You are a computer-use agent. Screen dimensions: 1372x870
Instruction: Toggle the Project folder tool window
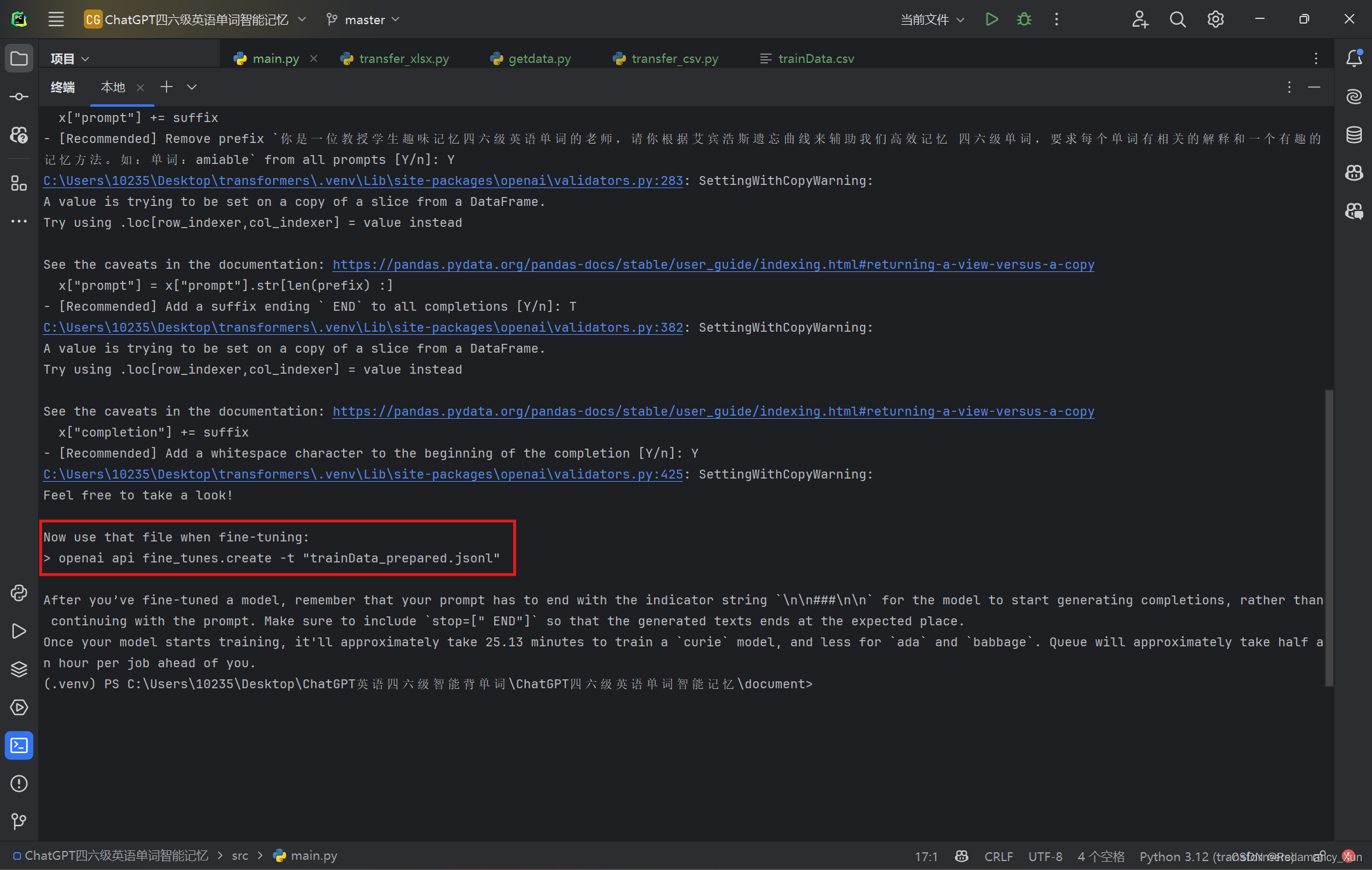(x=19, y=58)
